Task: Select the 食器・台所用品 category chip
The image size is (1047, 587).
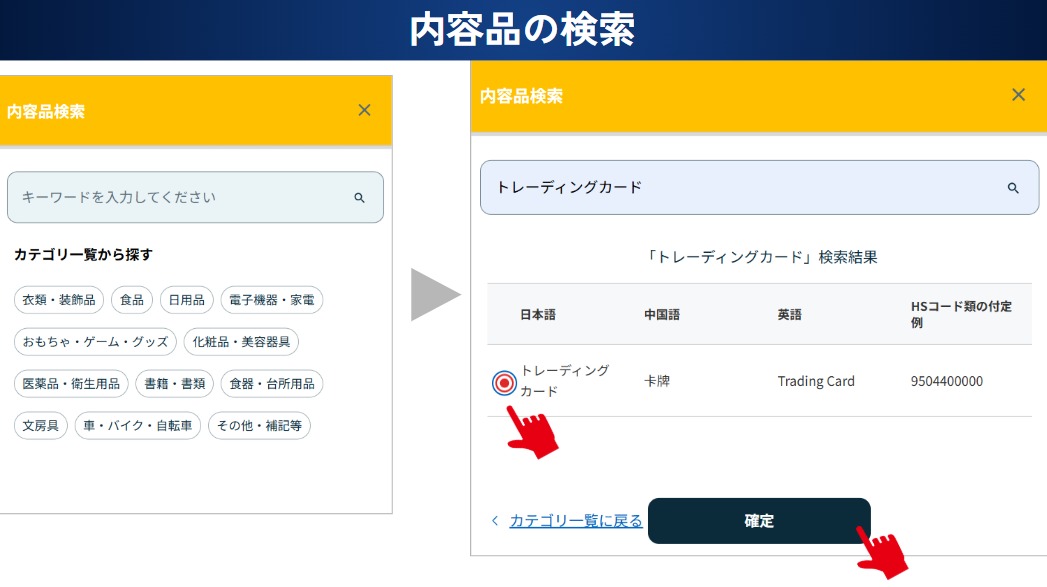Action: click(x=272, y=384)
